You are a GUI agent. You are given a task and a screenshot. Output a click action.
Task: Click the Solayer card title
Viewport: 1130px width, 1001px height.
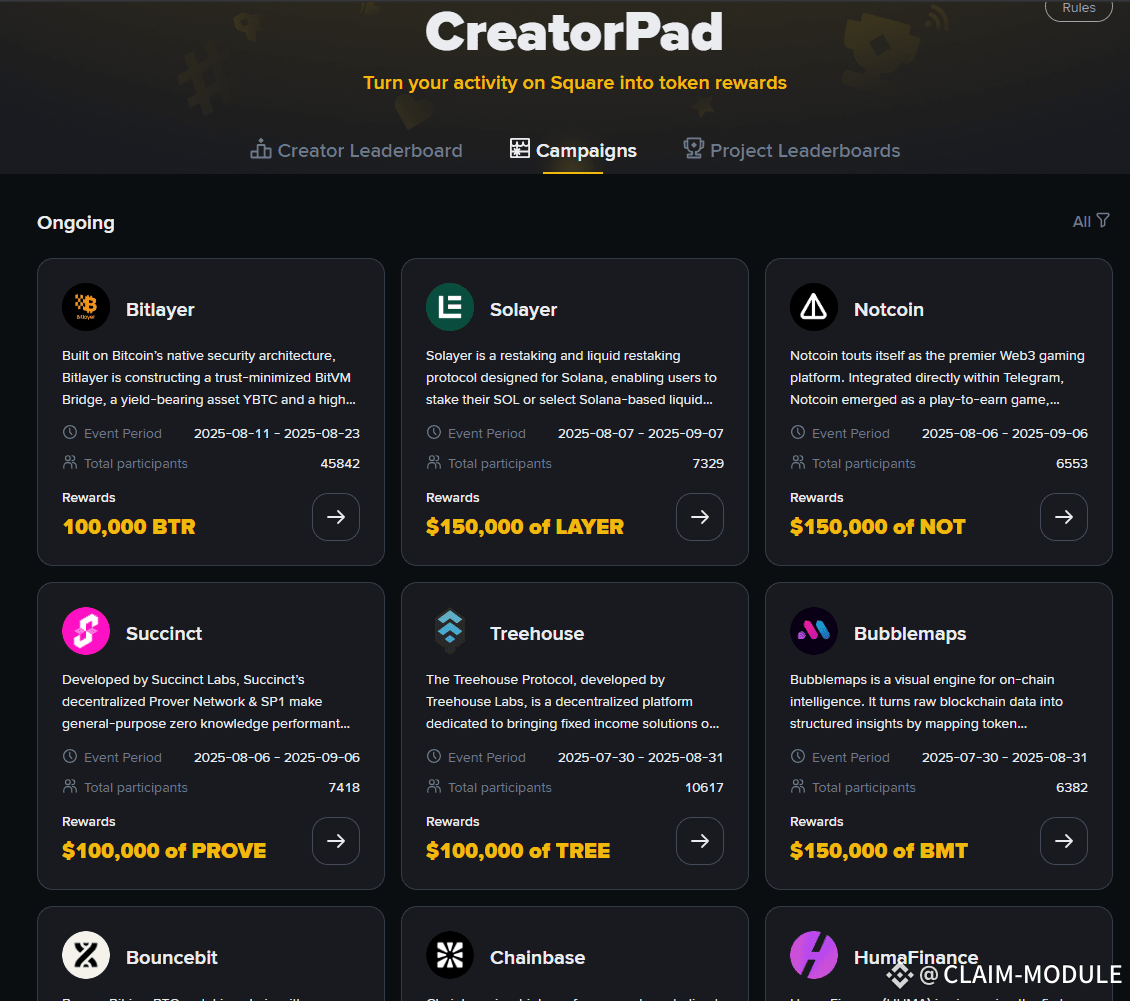[523, 309]
